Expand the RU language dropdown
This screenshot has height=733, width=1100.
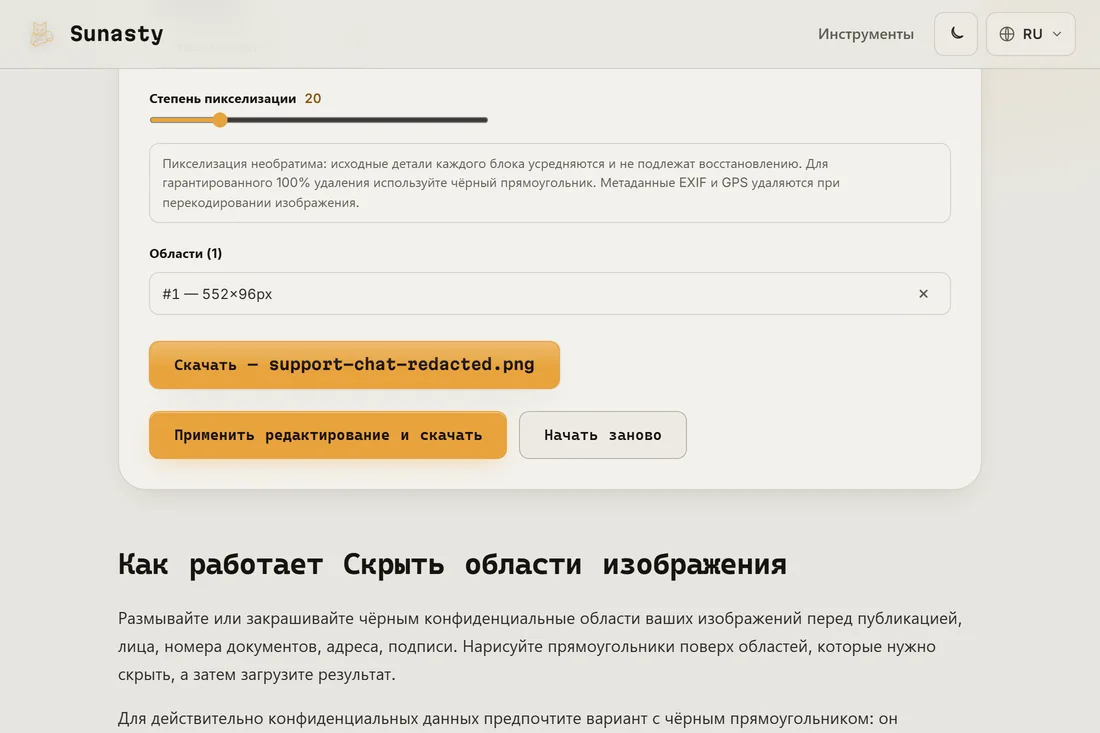1031,34
